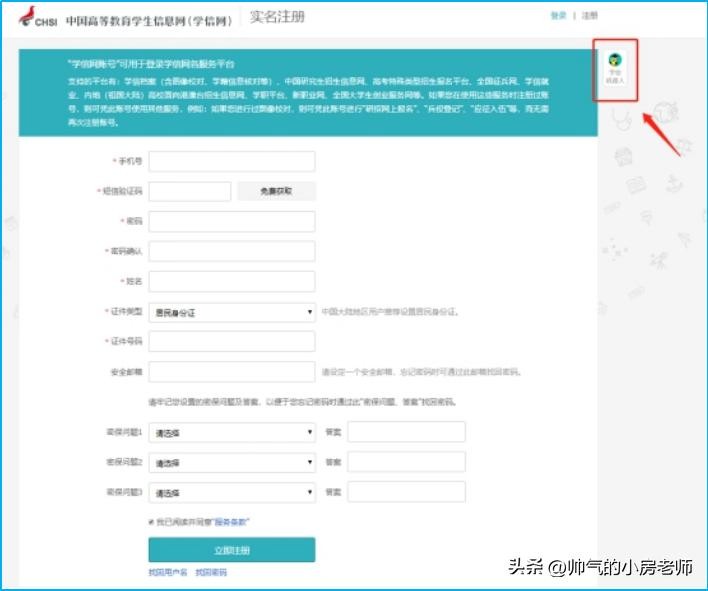Image resolution: width=708 pixels, height=591 pixels.
Task: Toggle the 我已阅读并同意 agreement checkbox
Action: [151, 522]
